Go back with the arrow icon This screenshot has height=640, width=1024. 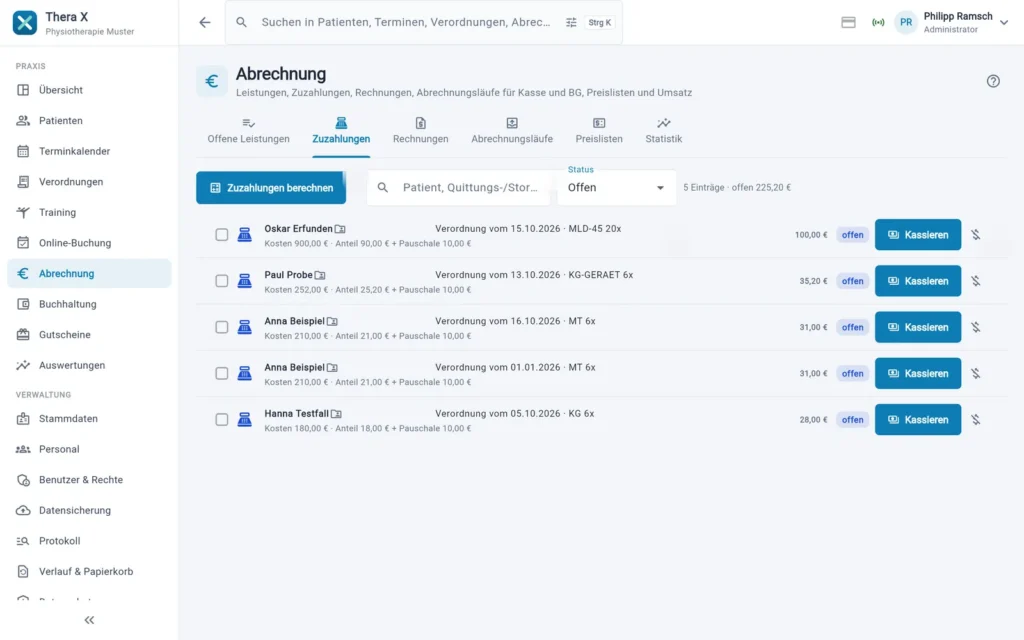(205, 22)
